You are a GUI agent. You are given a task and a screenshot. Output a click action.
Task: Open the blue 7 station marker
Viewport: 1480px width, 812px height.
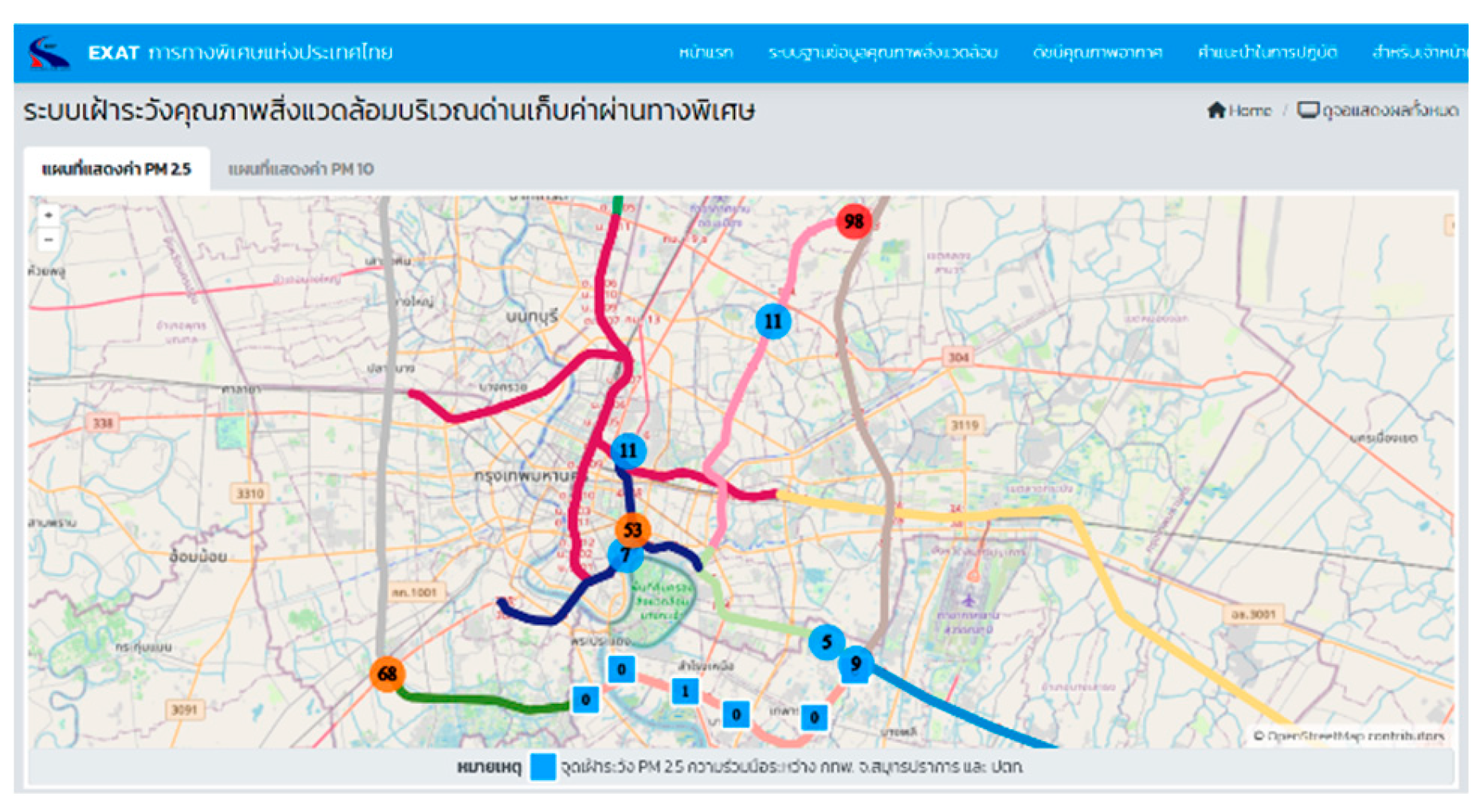pyautogui.click(x=624, y=556)
